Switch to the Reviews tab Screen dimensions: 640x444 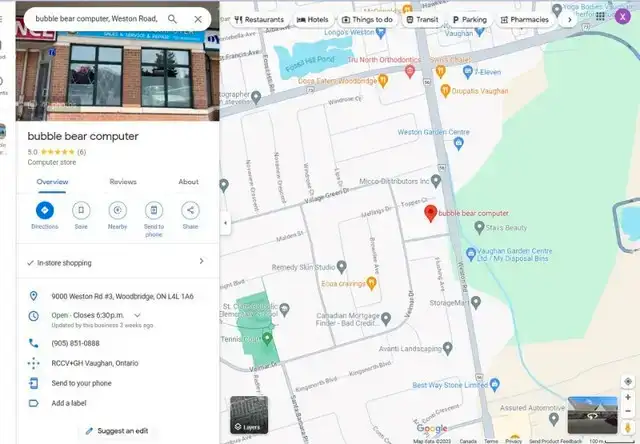tap(123, 182)
